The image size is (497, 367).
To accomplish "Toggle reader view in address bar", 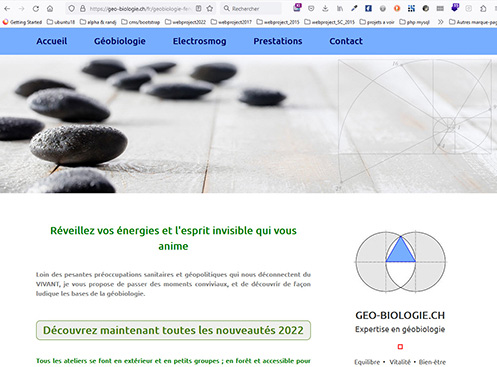I will pos(199,9).
